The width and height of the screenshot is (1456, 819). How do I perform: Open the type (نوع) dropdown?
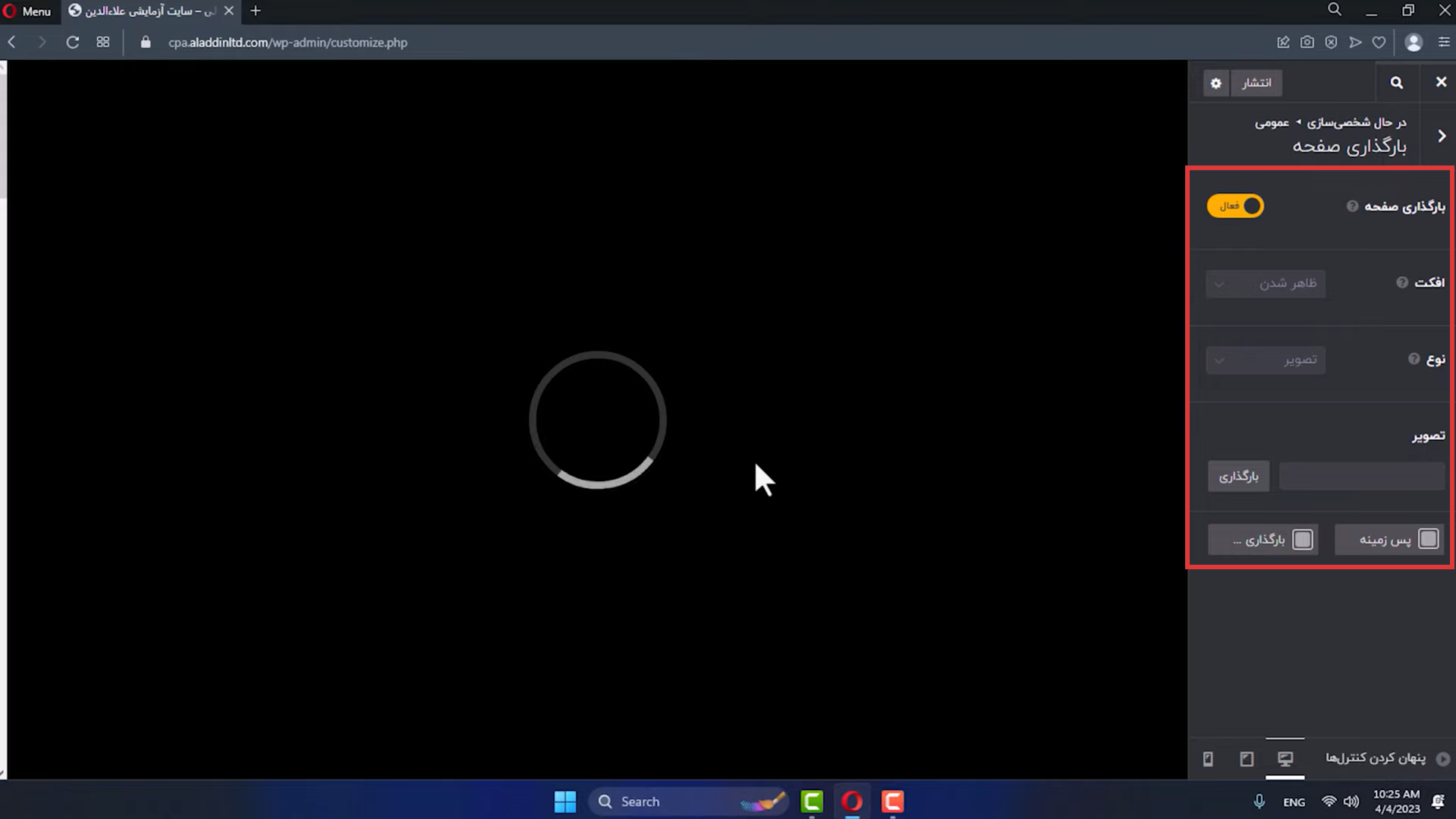point(1266,360)
